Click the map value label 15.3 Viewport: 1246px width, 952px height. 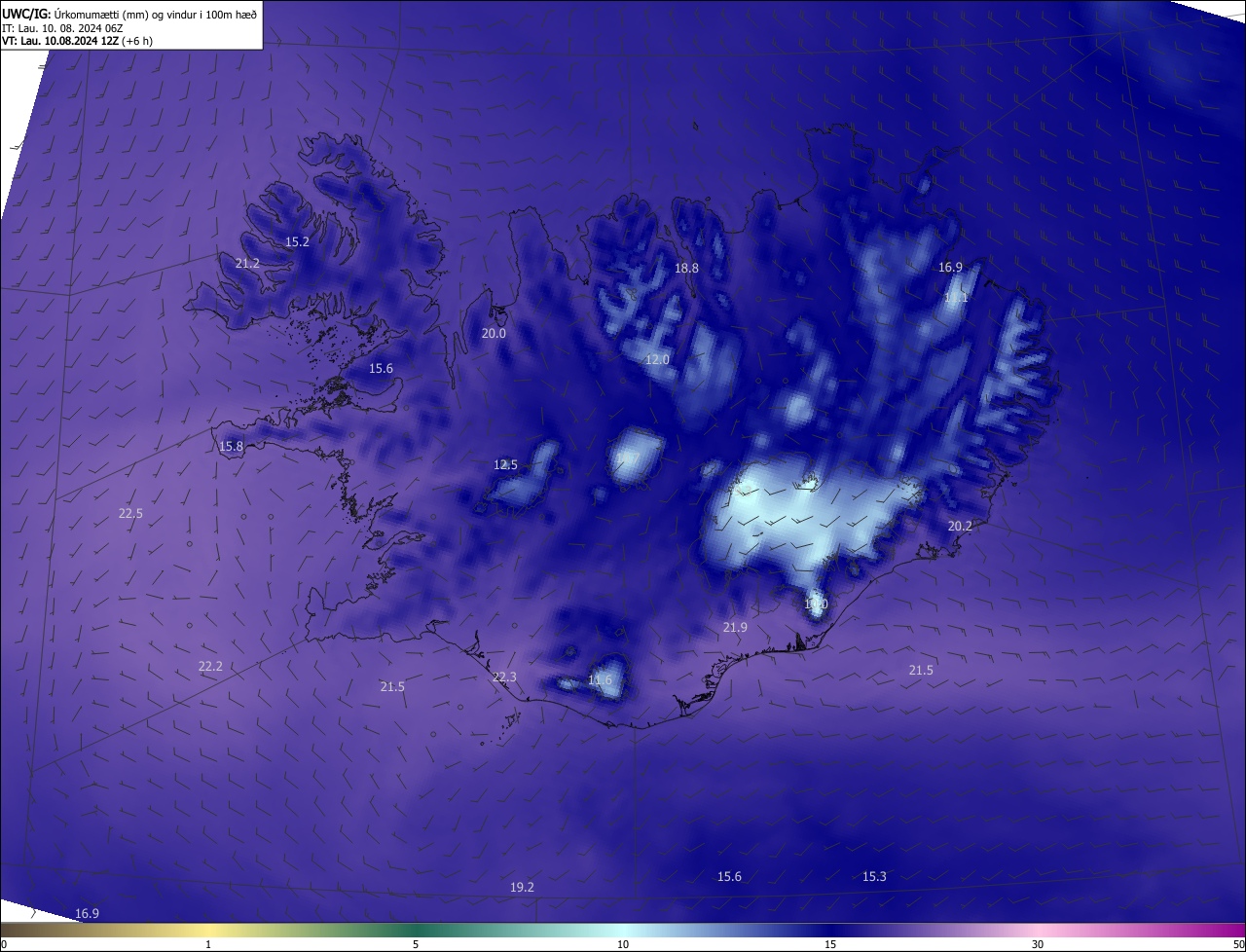click(874, 876)
